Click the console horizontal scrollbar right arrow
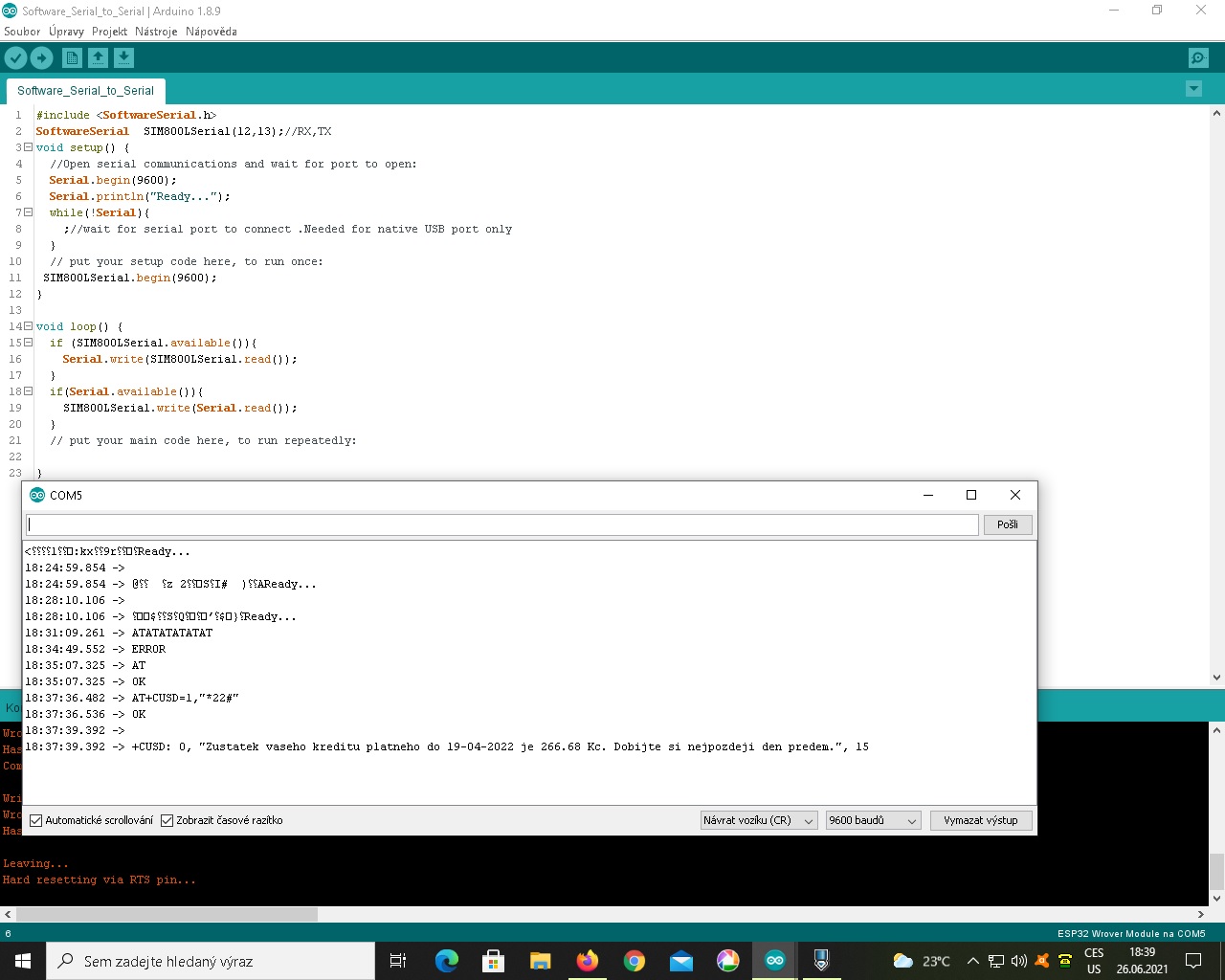The width and height of the screenshot is (1225, 980). pyautogui.click(x=1201, y=914)
